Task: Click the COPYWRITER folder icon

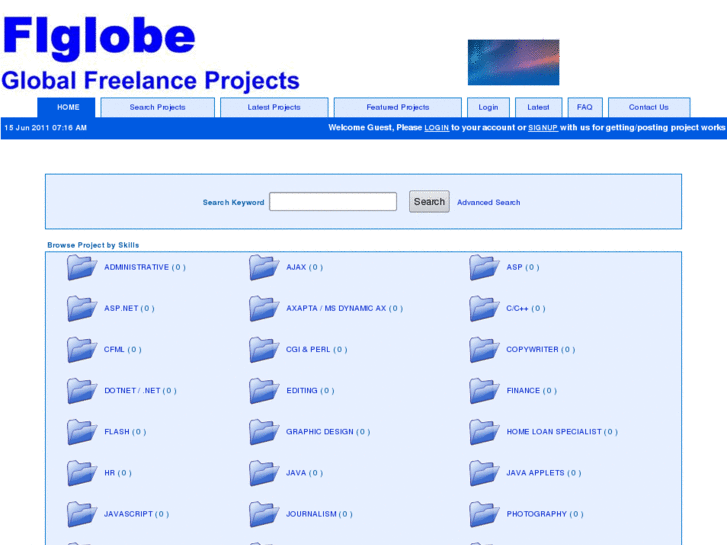Action: pos(484,350)
